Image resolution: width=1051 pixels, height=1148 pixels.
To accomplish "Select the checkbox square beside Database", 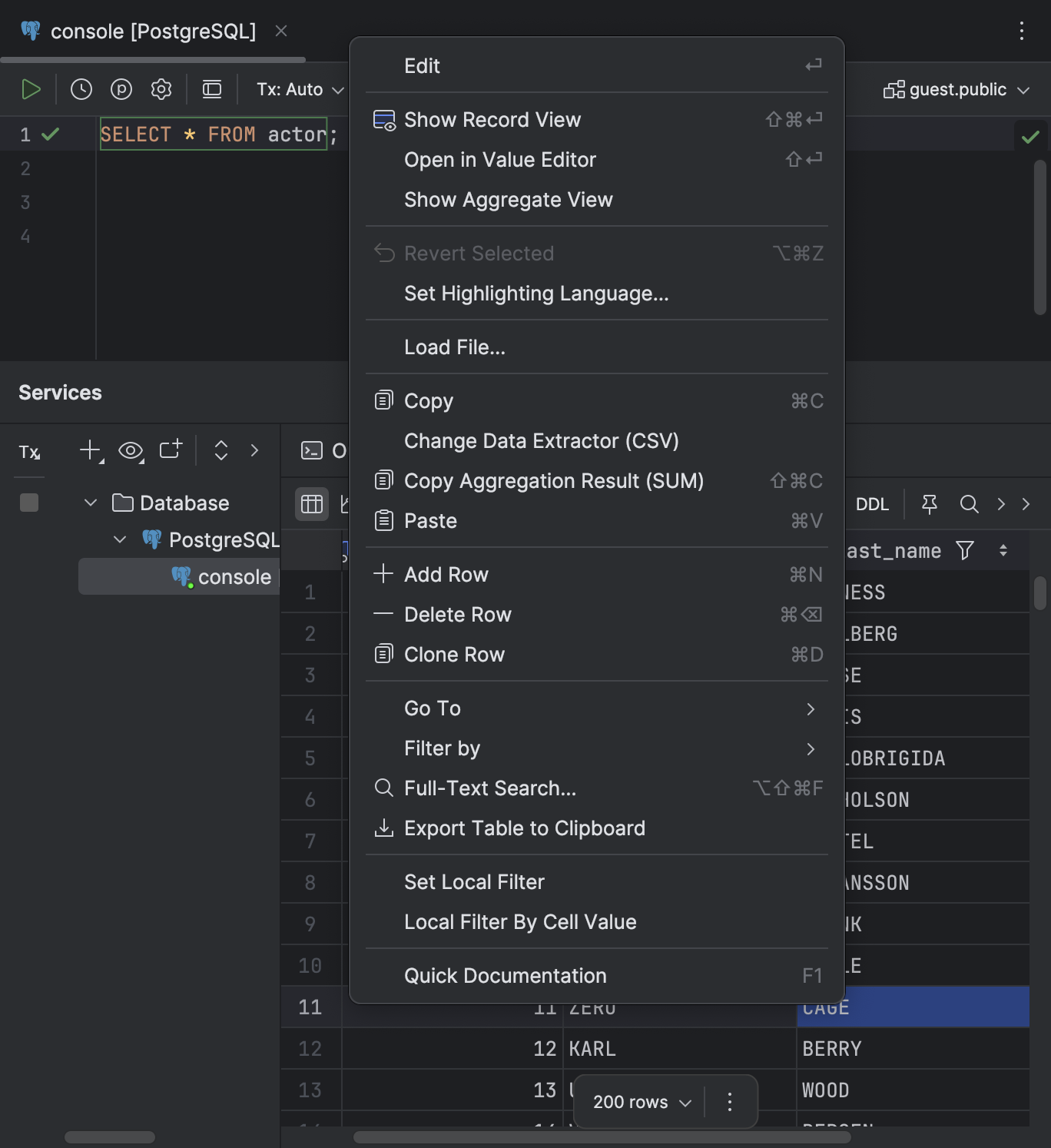I will tap(28, 503).
